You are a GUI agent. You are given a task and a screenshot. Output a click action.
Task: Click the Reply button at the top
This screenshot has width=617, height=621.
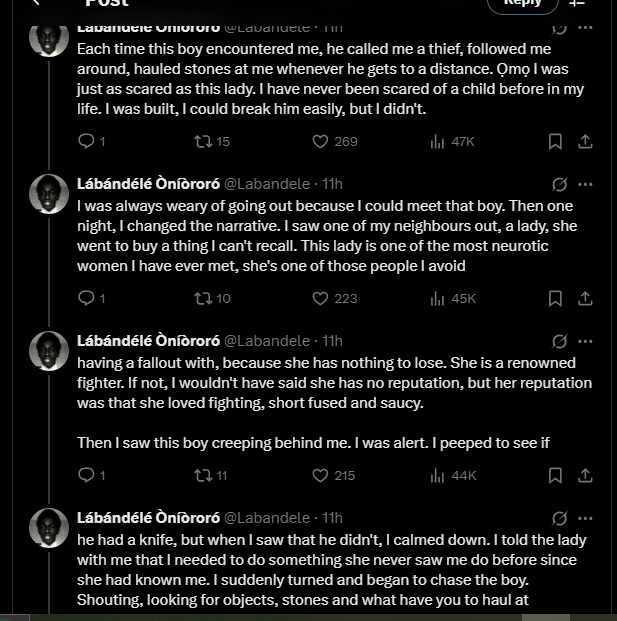click(522, 3)
